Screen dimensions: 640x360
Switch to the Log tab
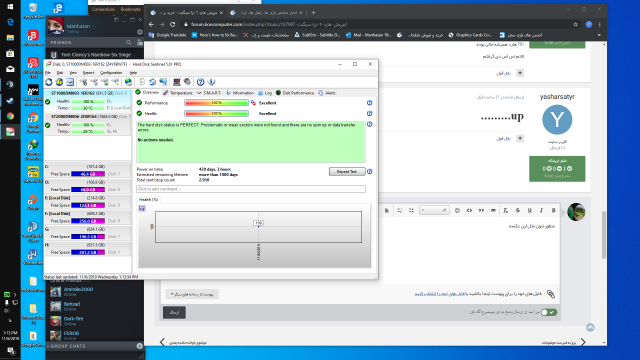265,93
